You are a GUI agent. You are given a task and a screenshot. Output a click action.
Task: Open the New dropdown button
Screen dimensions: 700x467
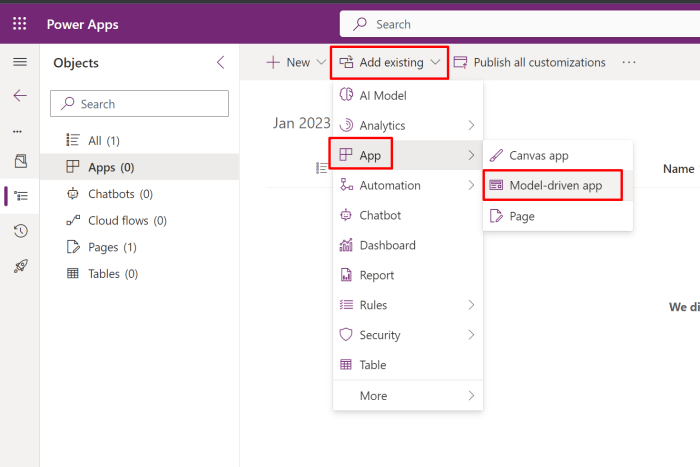point(296,63)
